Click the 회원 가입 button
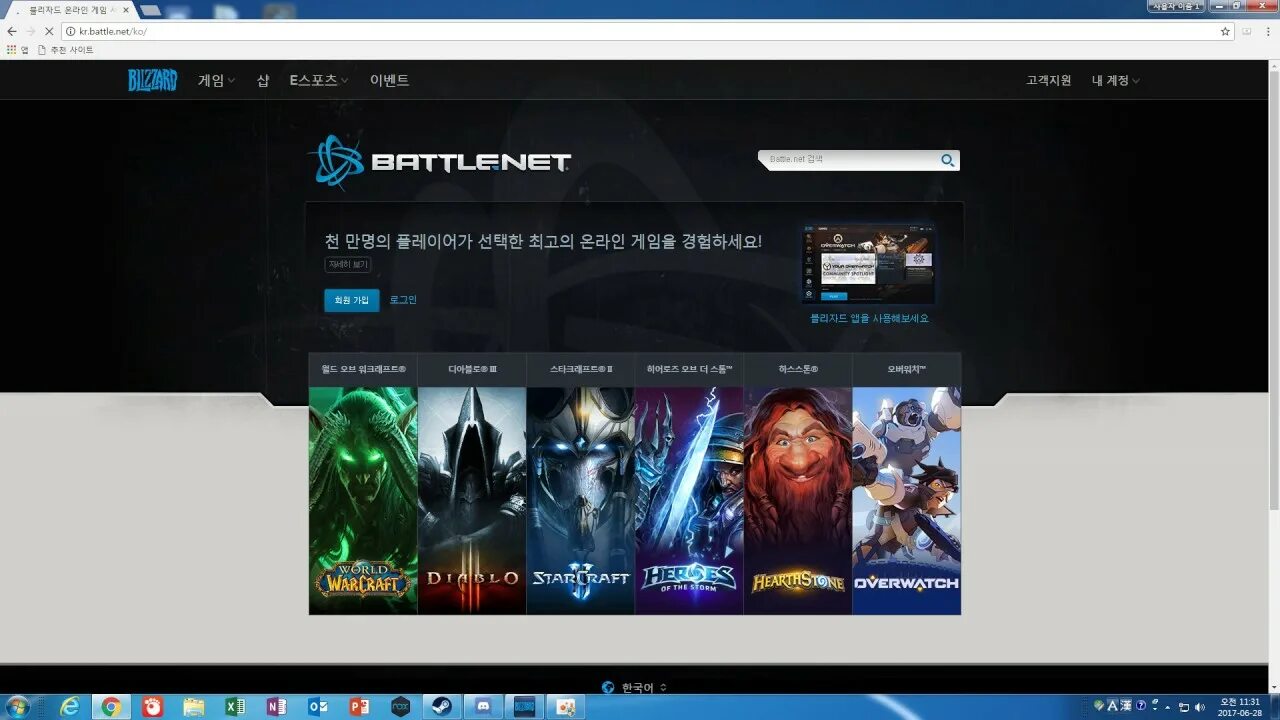Viewport: 1280px width, 720px height. click(352, 300)
